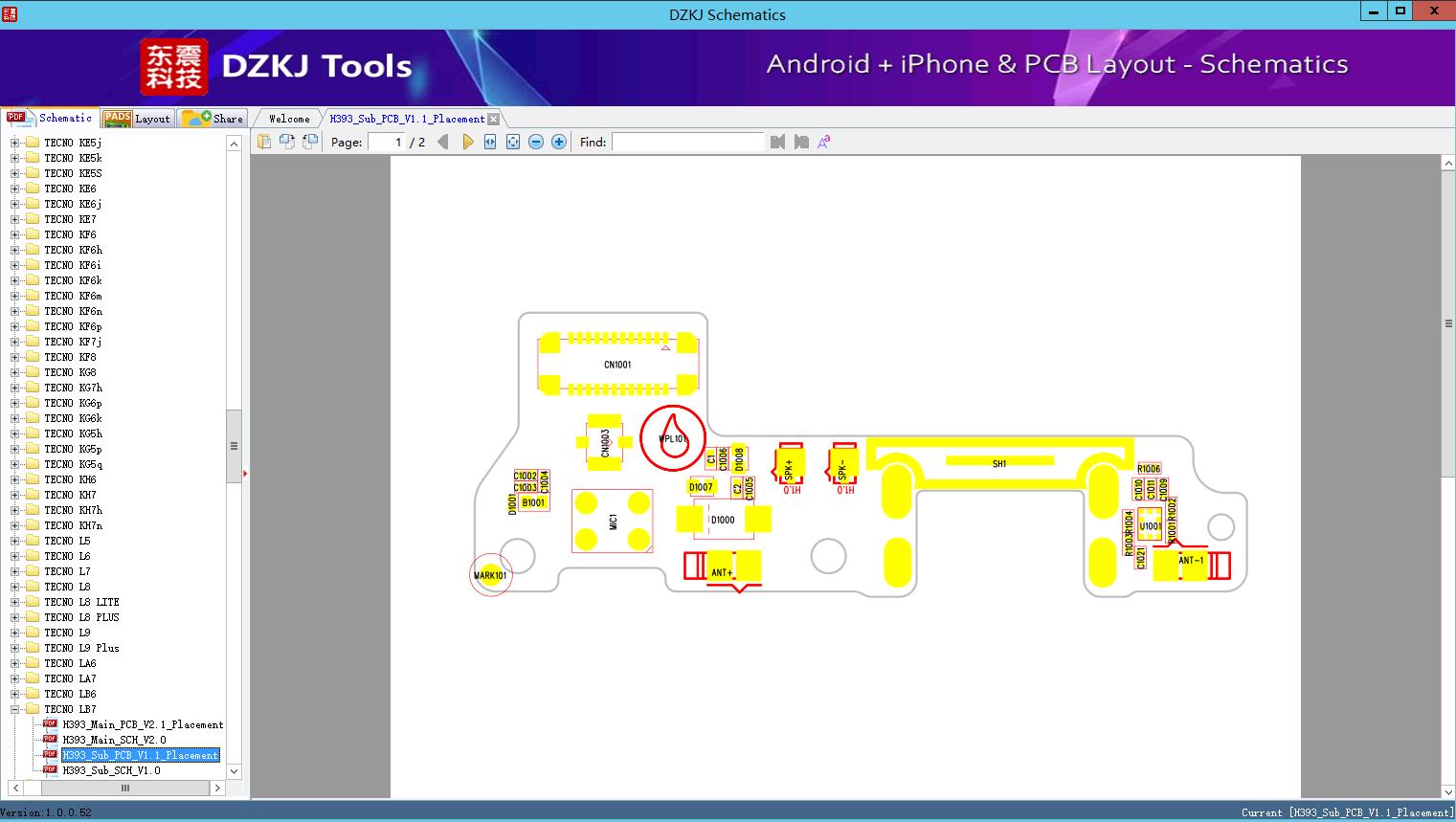Click the copy document icon in toolbar

(x=264, y=142)
